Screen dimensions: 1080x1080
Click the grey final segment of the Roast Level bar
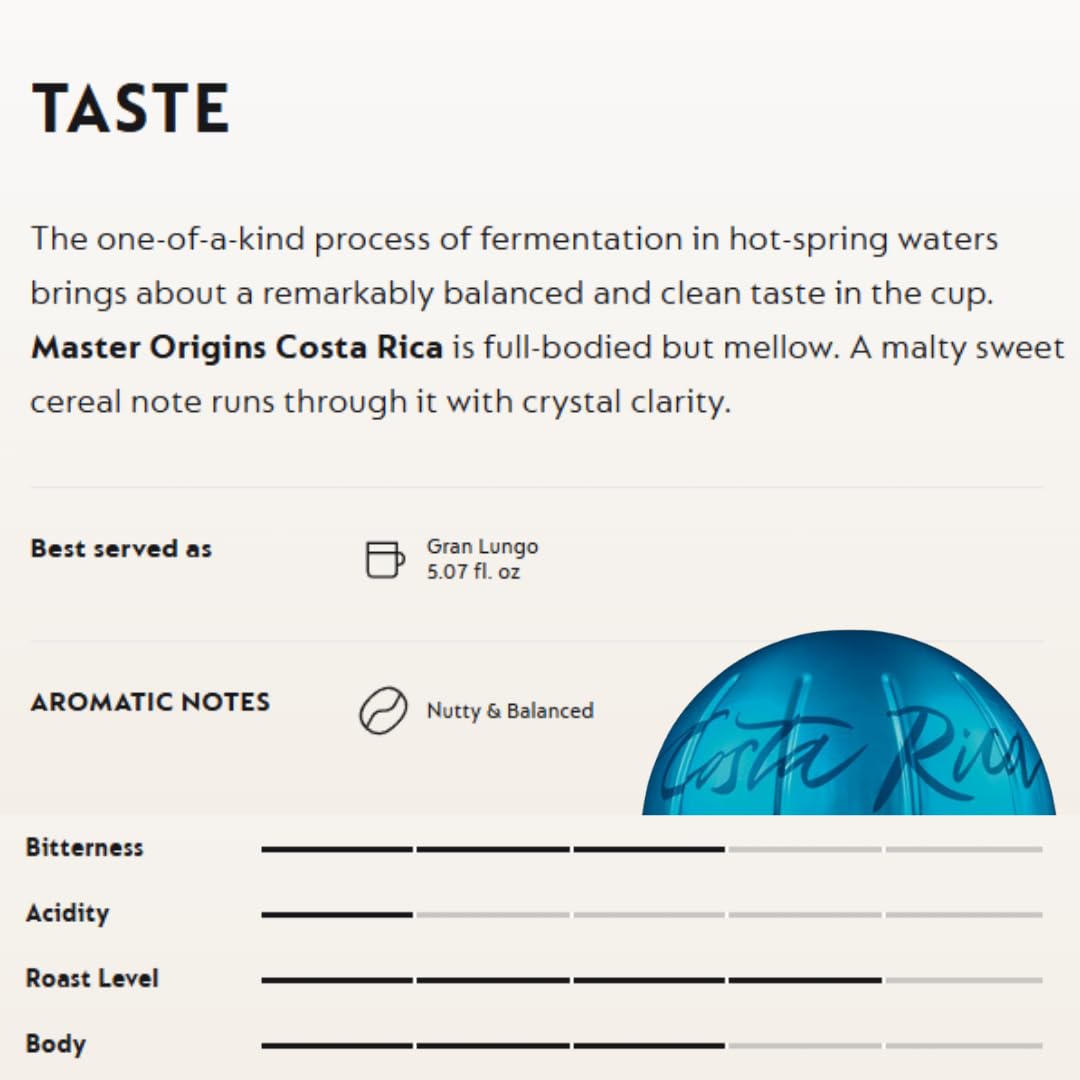[964, 980]
